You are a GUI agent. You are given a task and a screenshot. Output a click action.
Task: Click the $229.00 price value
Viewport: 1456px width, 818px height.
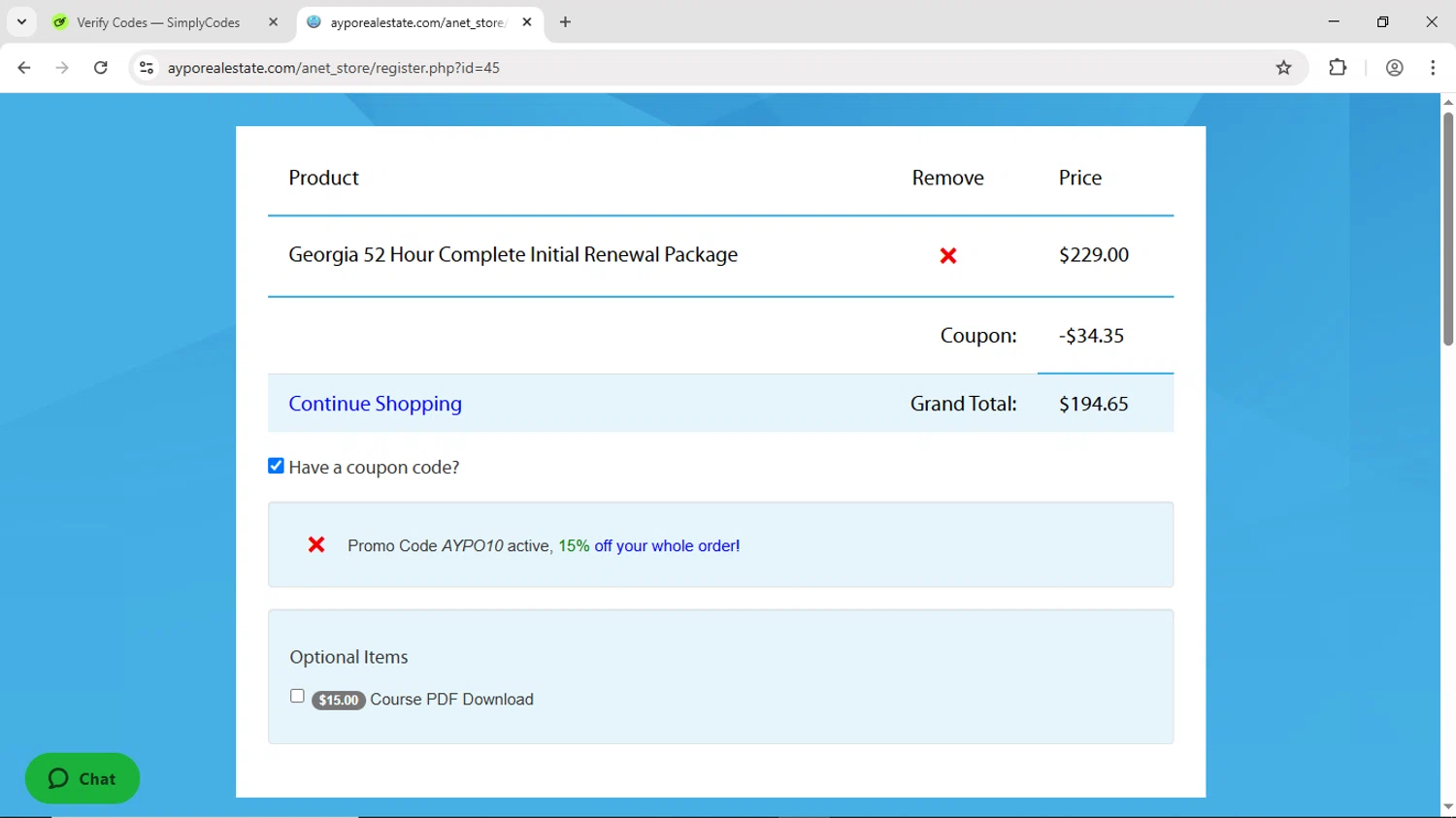[x=1094, y=255]
